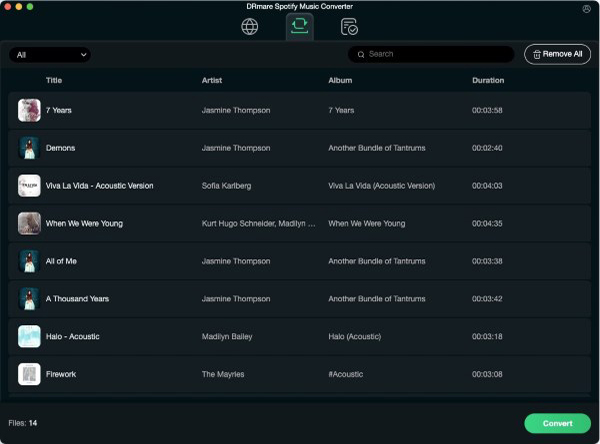Click duration '00:04:35'
This screenshot has height=444, width=600.
point(487,224)
